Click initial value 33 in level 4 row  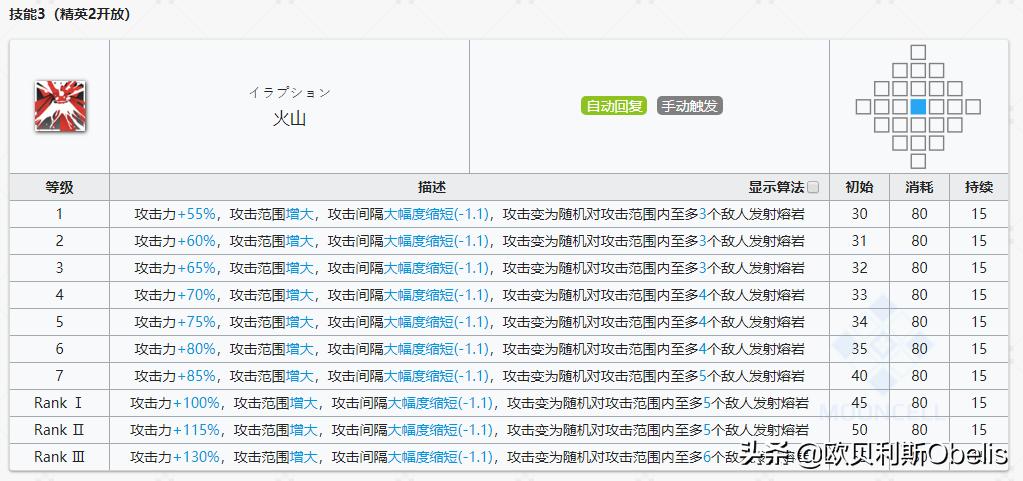click(859, 295)
